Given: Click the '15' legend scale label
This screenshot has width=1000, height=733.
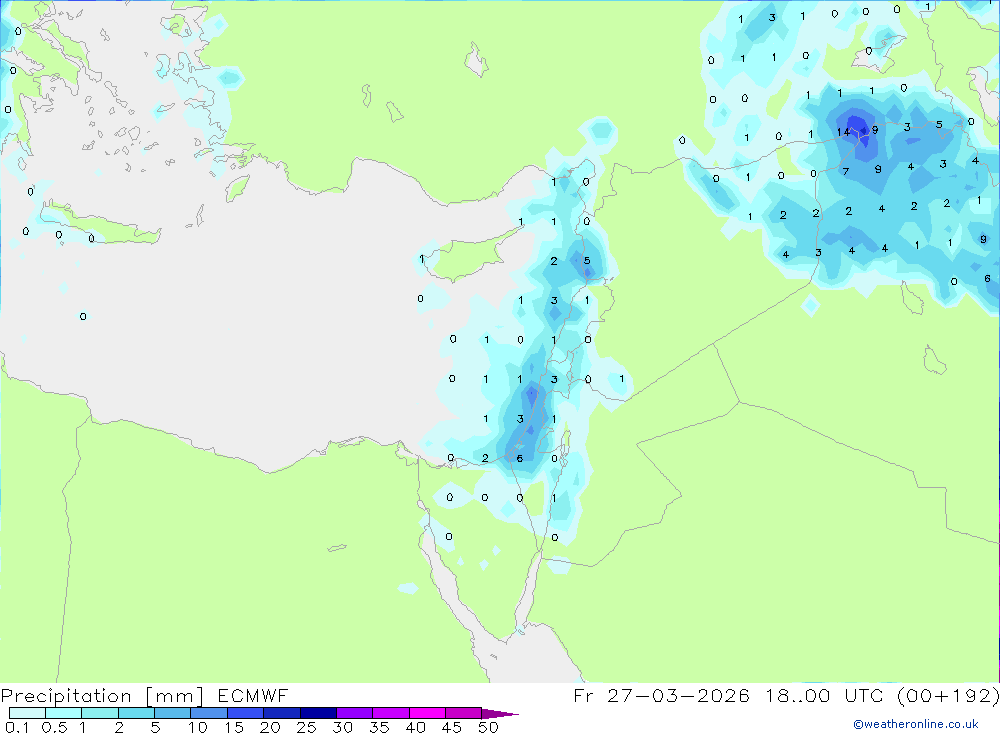Looking at the screenshot, I should 233,727.
